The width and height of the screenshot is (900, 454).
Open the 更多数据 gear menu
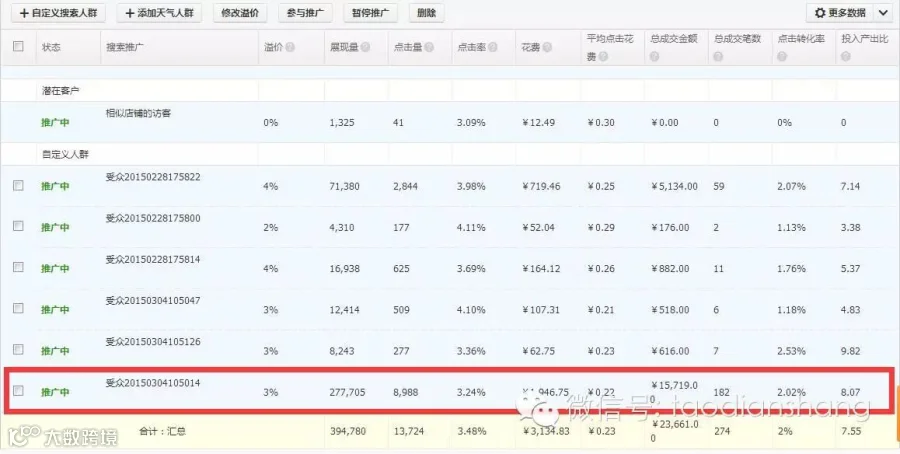pyautogui.click(x=840, y=13)
